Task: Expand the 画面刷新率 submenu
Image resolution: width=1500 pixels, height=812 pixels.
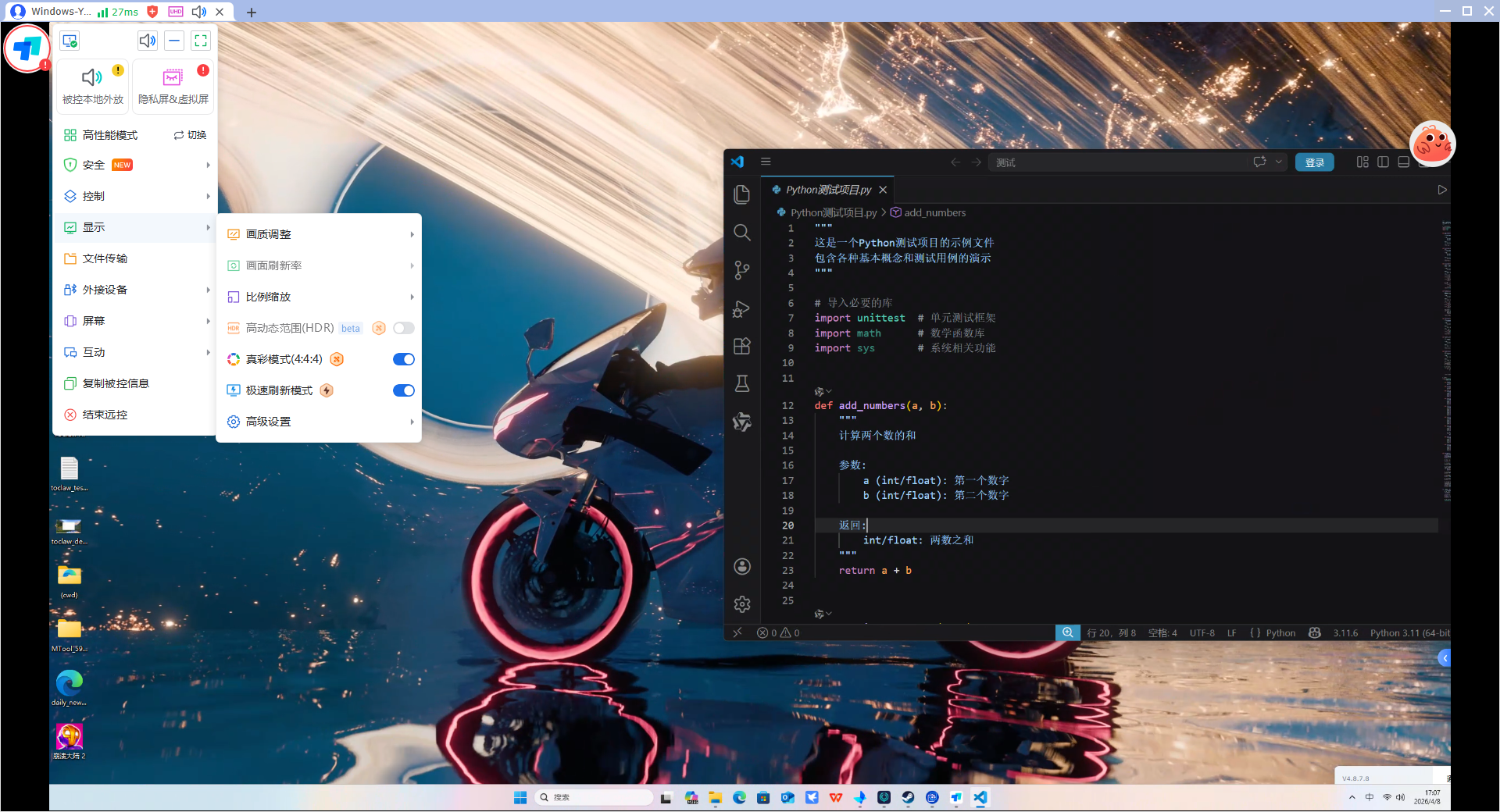Action: point(319,265)
